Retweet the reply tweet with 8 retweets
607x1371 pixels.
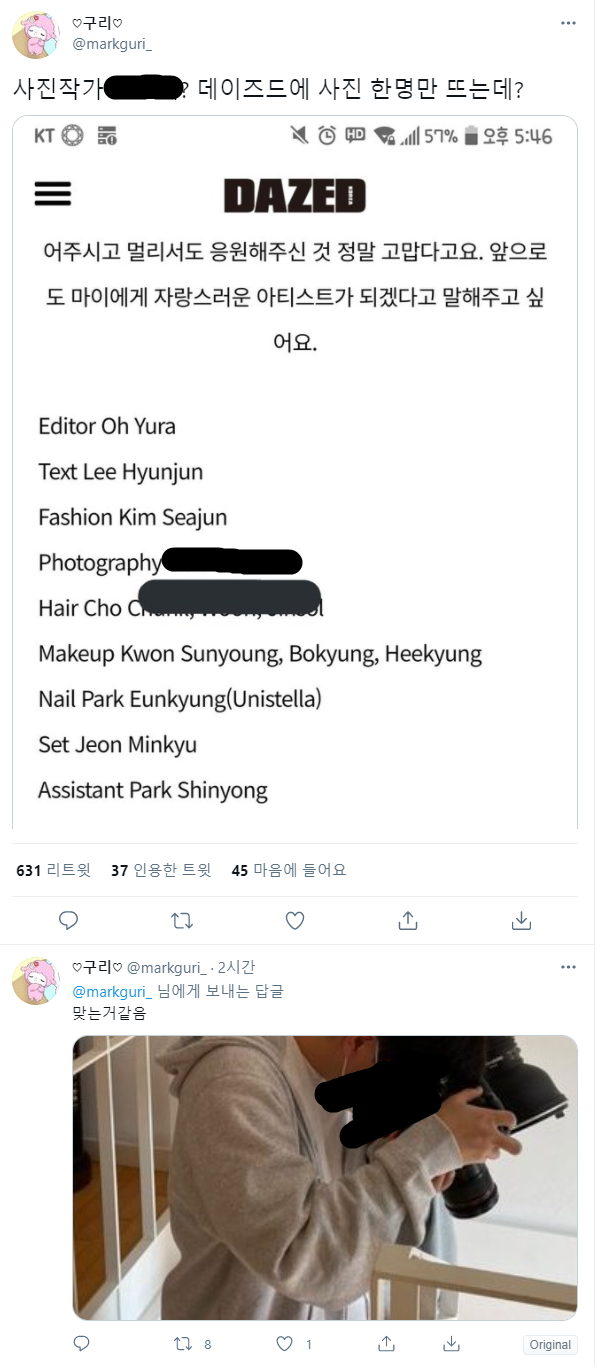[182, 1343]
